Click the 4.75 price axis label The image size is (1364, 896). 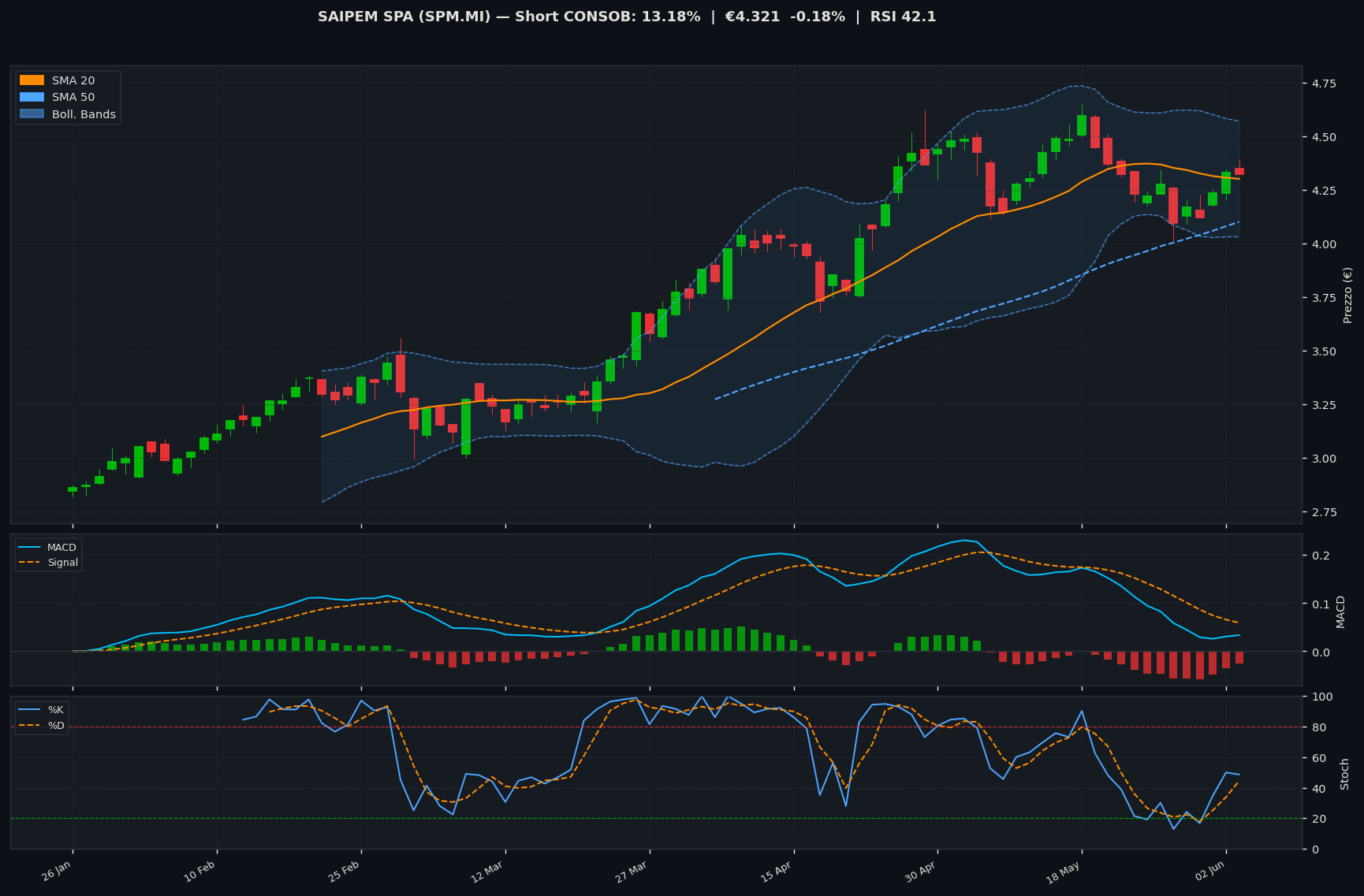click(x=1324, y=84)
